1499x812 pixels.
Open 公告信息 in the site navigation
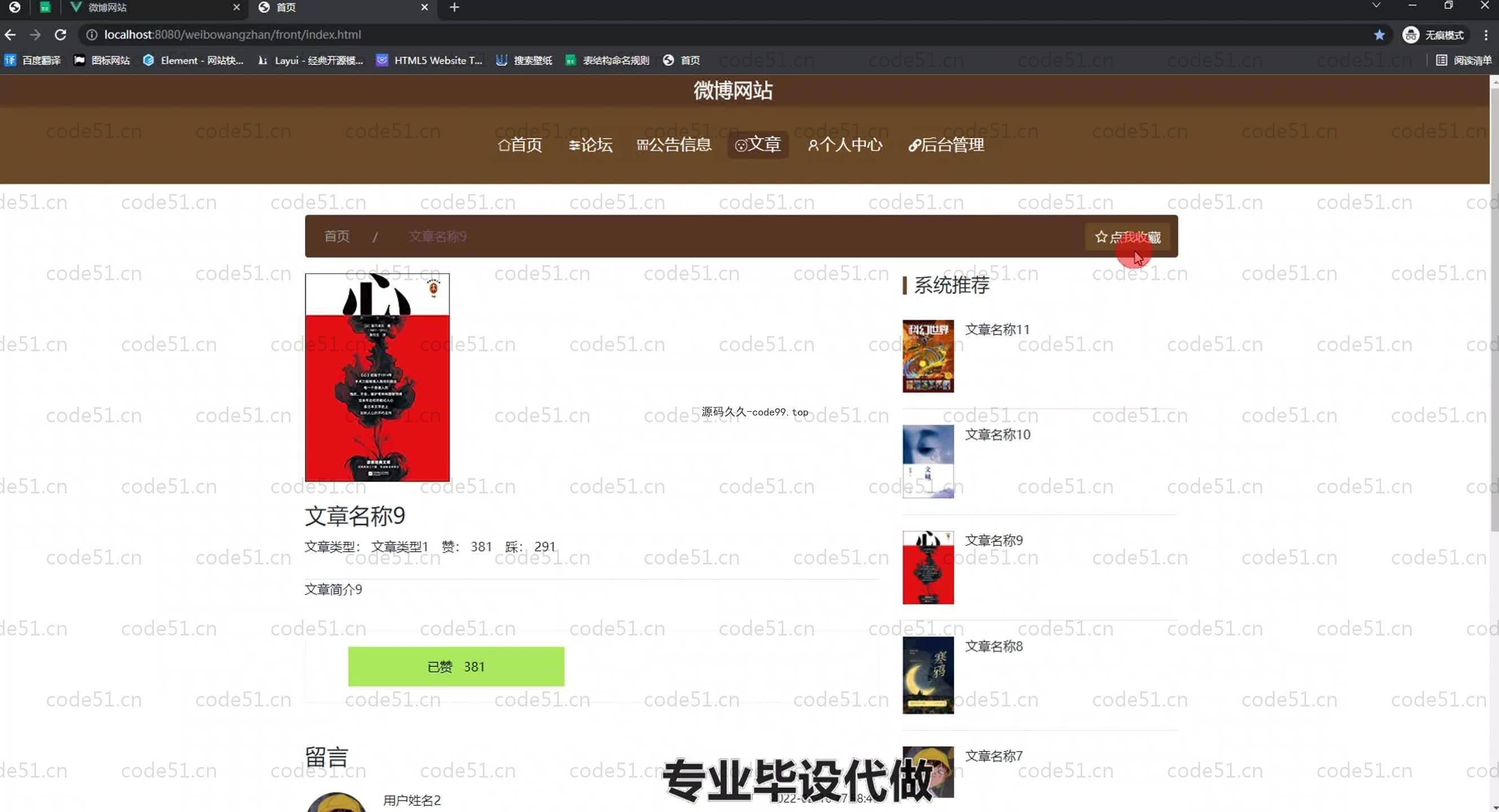point(674,145)
